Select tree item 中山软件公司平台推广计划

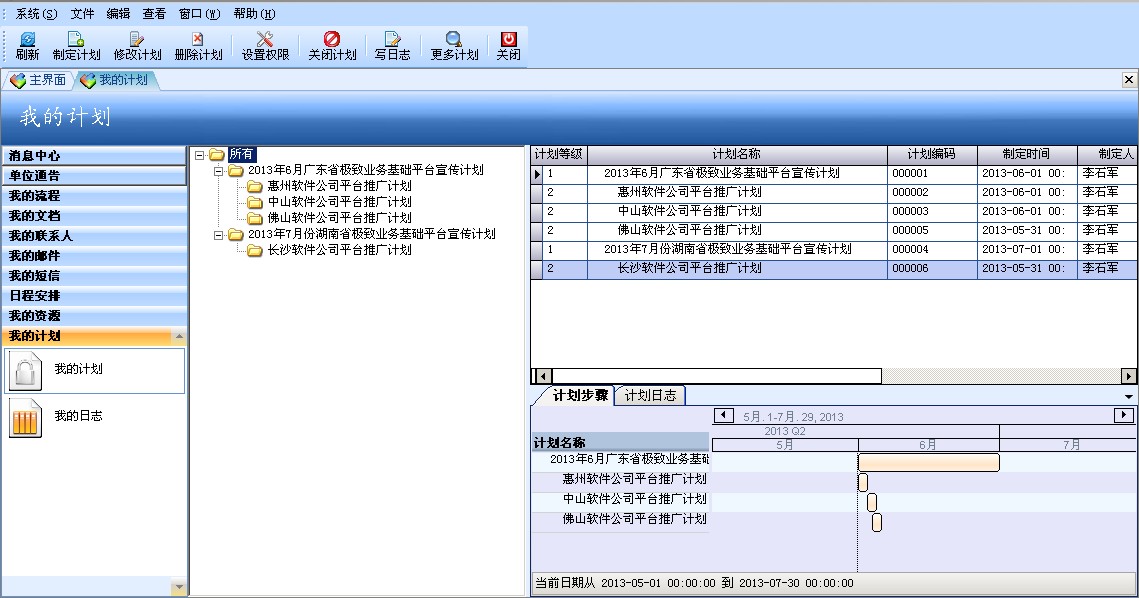[340, 202]
